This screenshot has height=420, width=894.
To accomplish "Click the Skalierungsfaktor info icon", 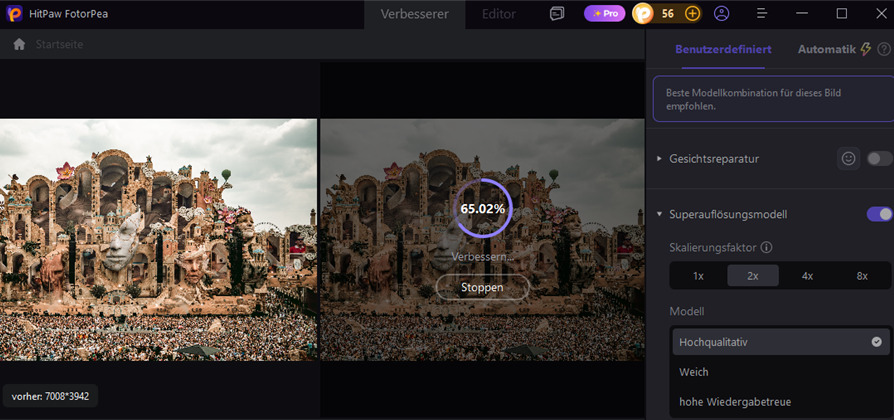I will (x=767, y=247).
